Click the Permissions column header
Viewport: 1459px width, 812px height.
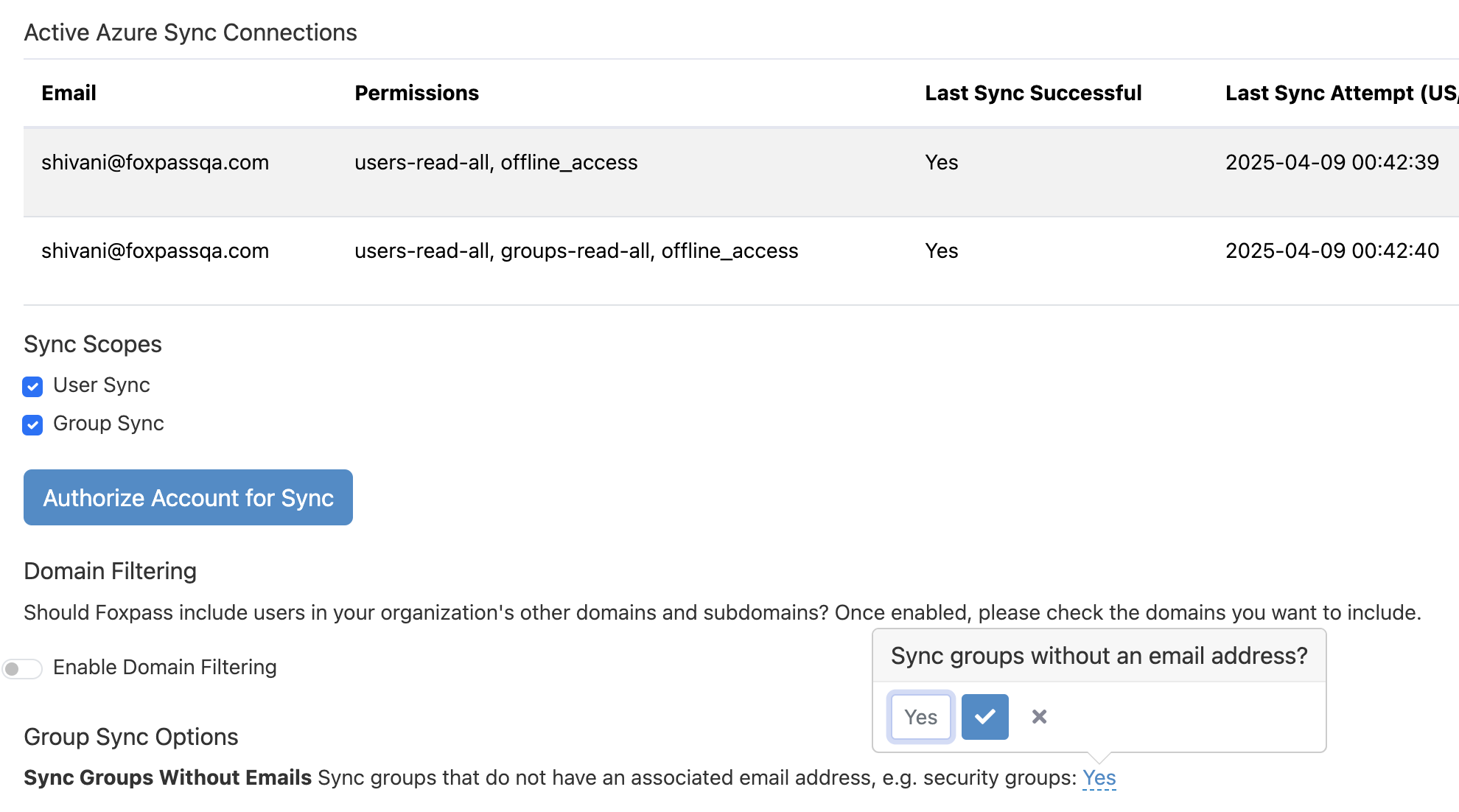point(416,93)
